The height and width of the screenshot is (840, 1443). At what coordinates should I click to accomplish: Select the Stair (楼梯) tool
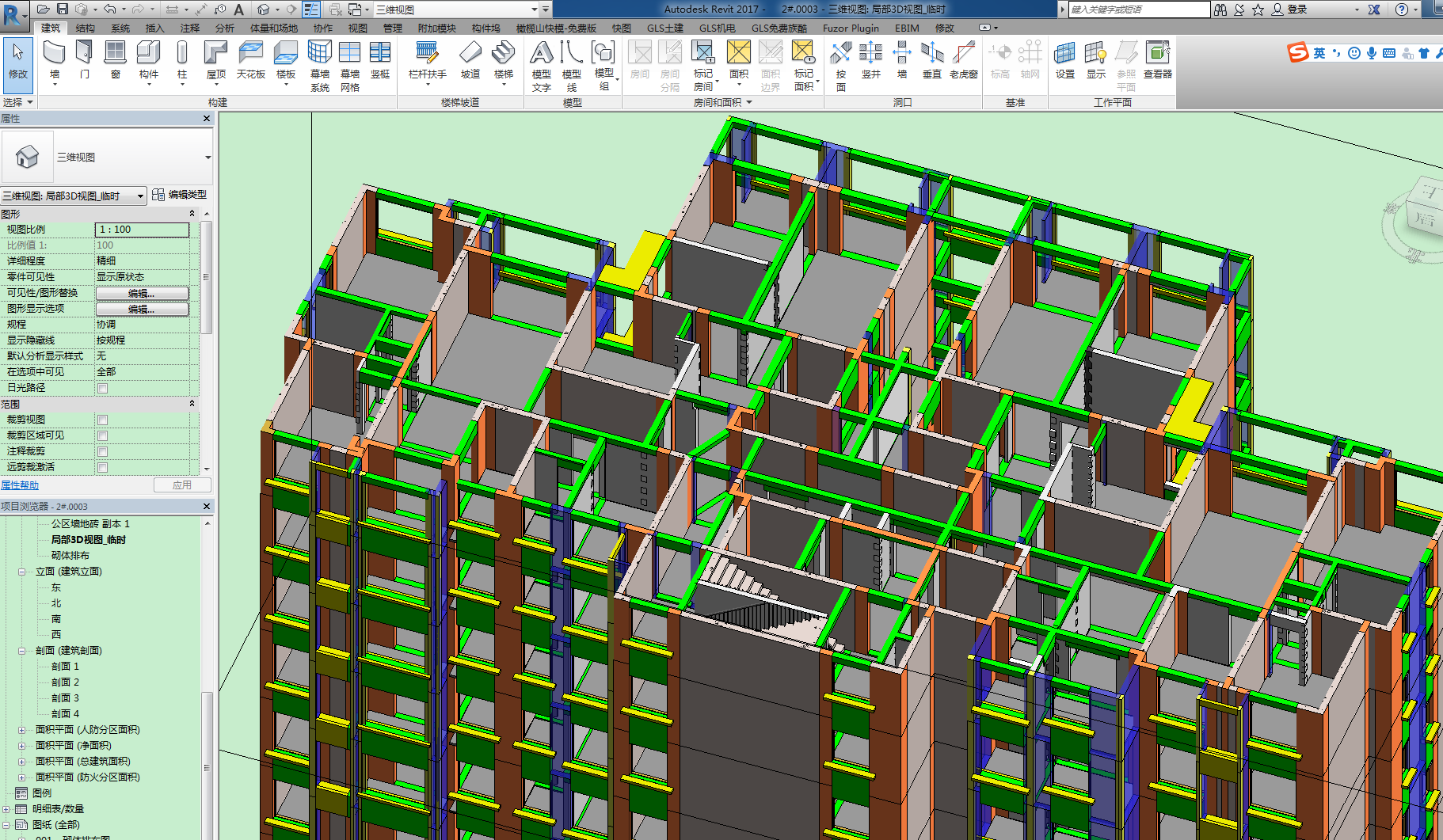tap(504, 62)
